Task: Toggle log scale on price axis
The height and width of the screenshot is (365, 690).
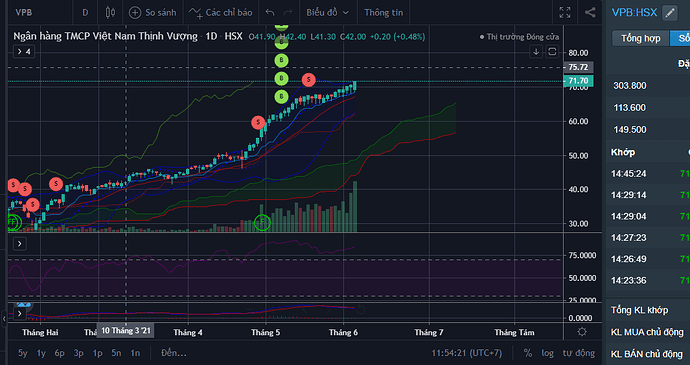Action: (x=547, y=353)
